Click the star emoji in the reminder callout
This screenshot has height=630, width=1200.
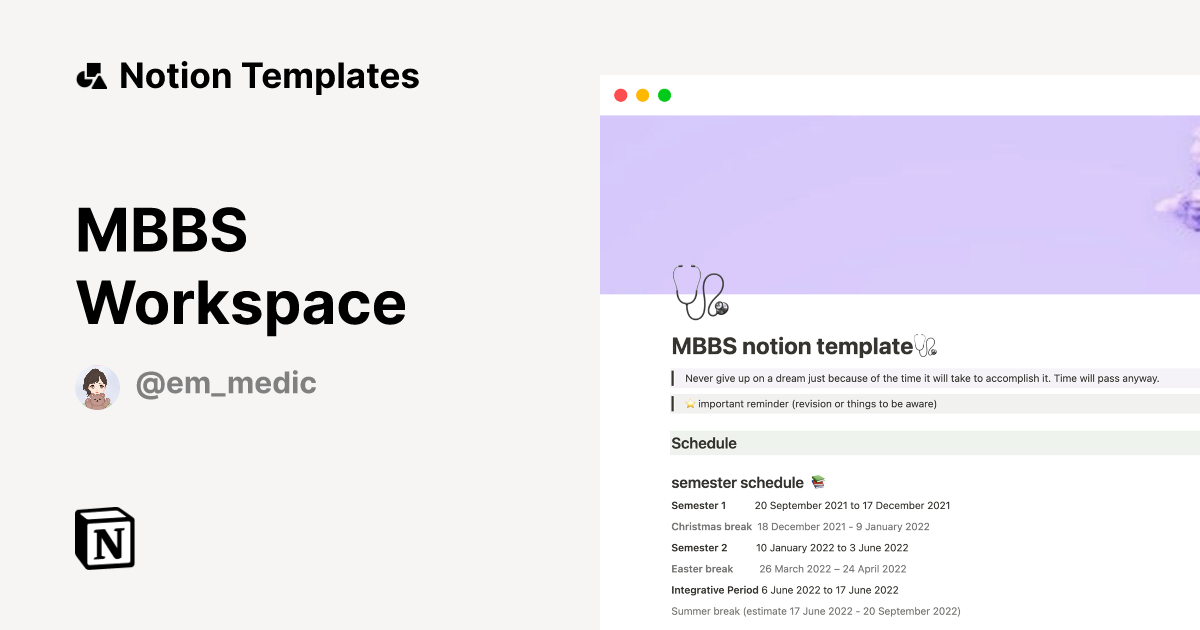(689, 403)
